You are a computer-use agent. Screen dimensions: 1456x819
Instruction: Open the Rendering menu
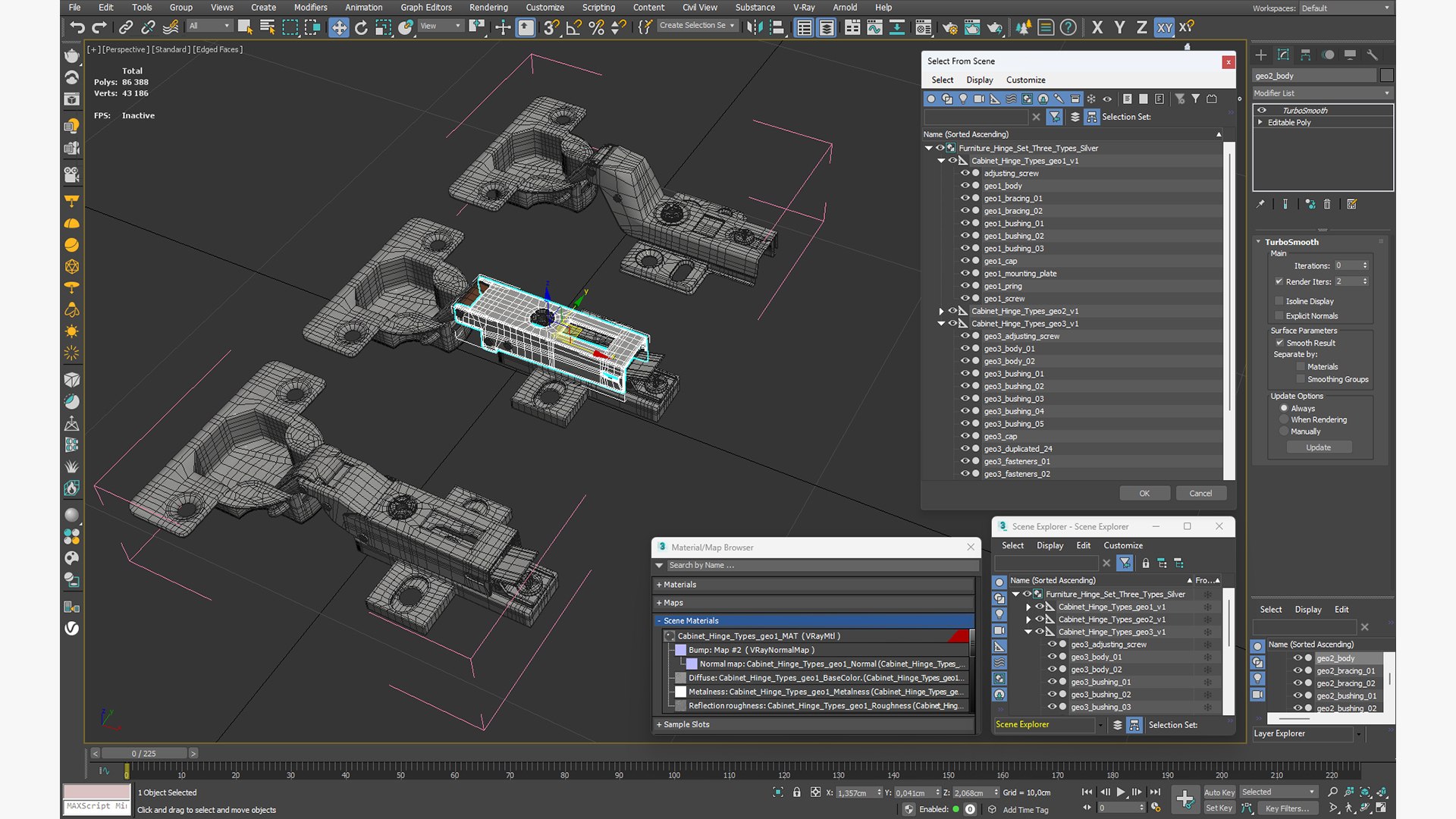[488, 8]
